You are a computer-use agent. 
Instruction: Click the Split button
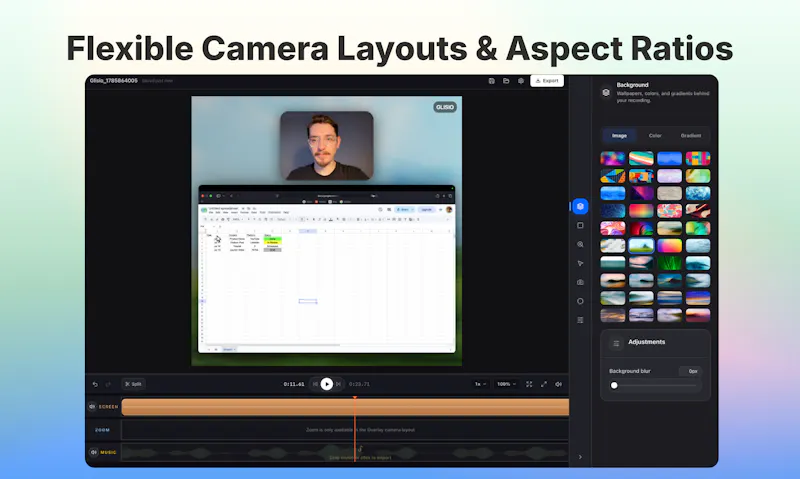click(133, 384)
